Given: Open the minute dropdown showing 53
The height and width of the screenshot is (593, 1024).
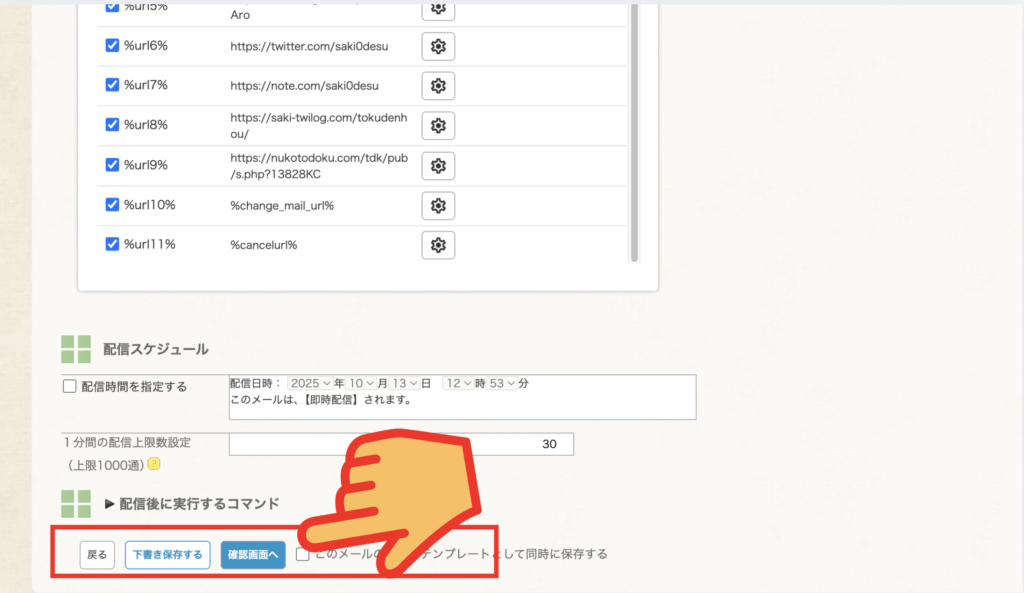Looking at the screenshot, I should [502, 383].
